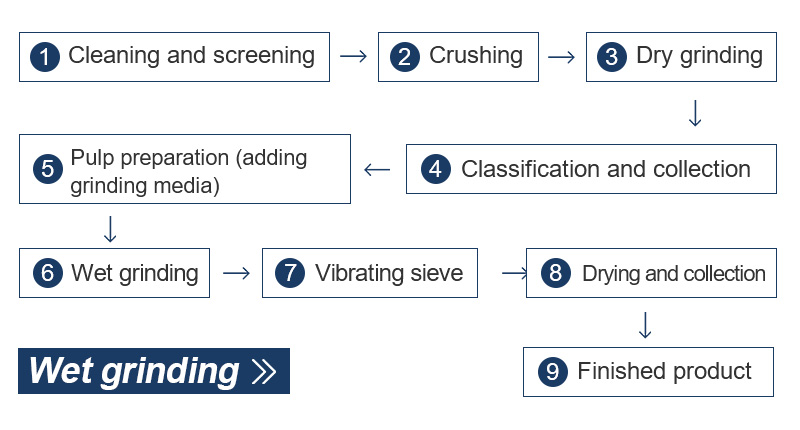
Task: Select the Cleaning and screening step box
Action: (174, 57)
